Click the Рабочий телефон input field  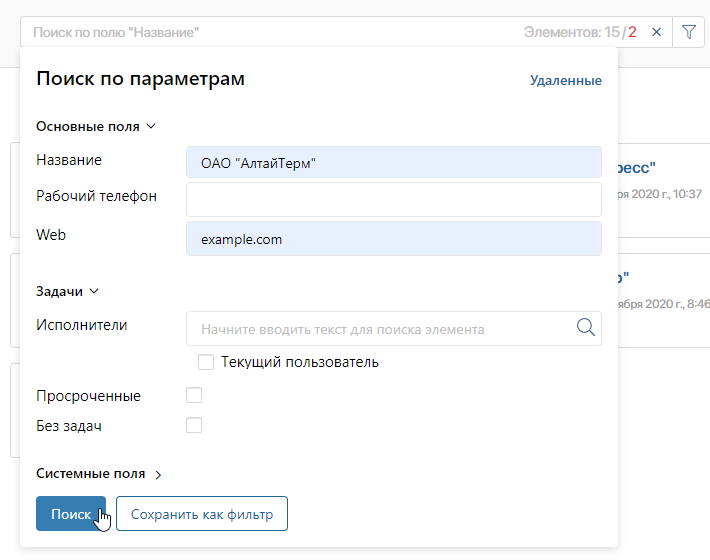coord(393,200)
